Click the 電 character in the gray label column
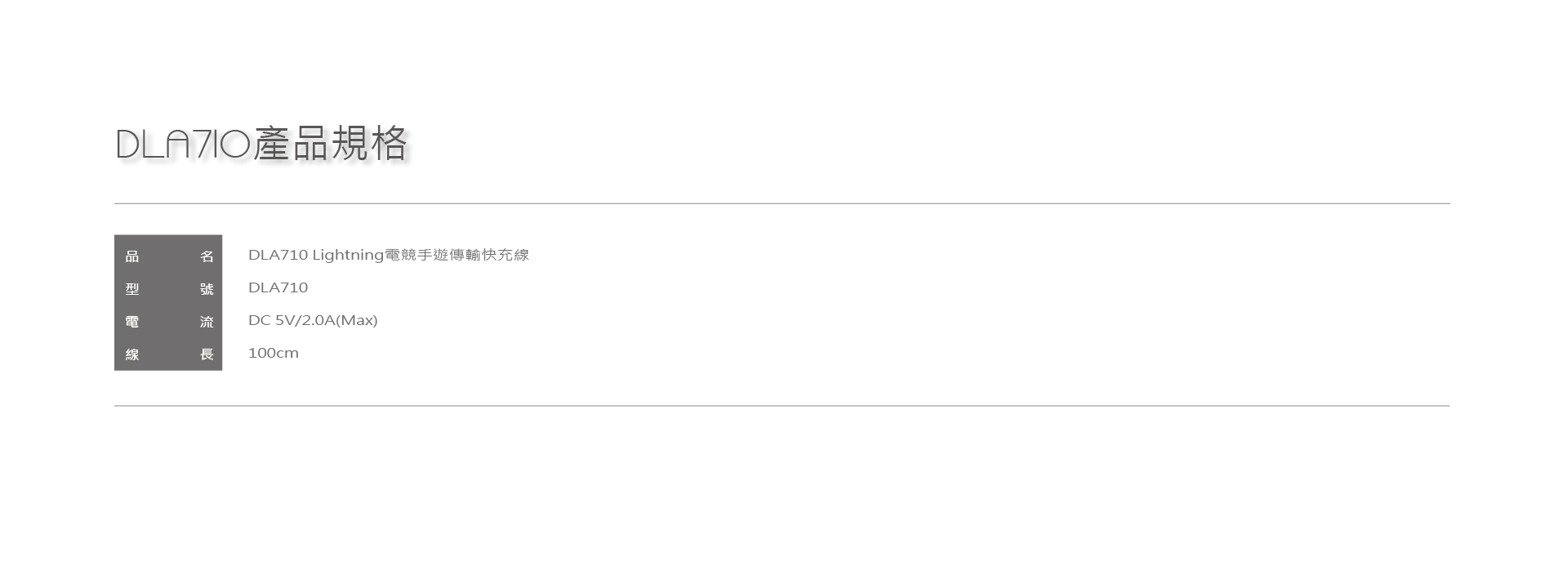 click(x=132, y=322)
